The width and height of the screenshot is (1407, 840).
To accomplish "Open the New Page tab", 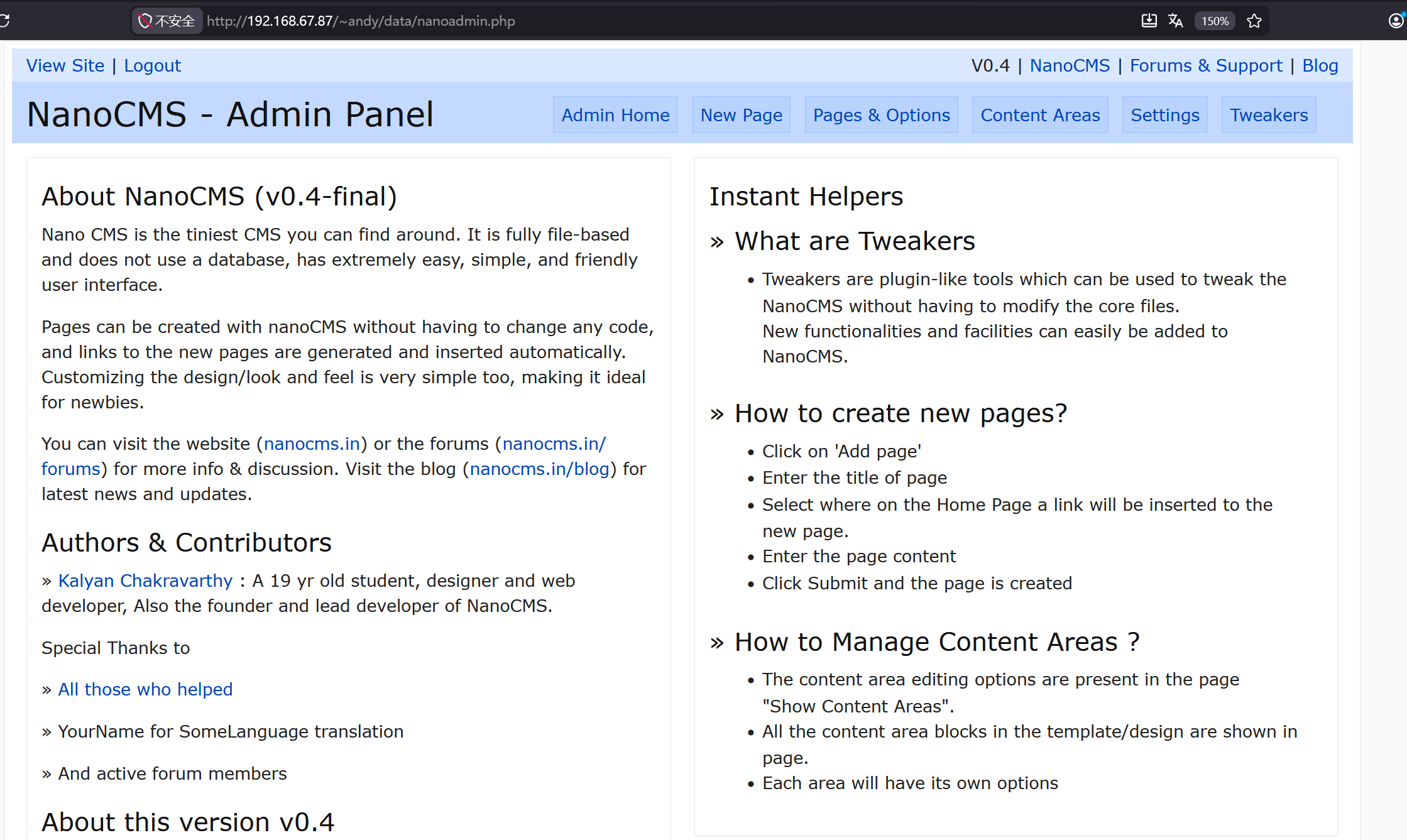I will click(x=741, y=115).
